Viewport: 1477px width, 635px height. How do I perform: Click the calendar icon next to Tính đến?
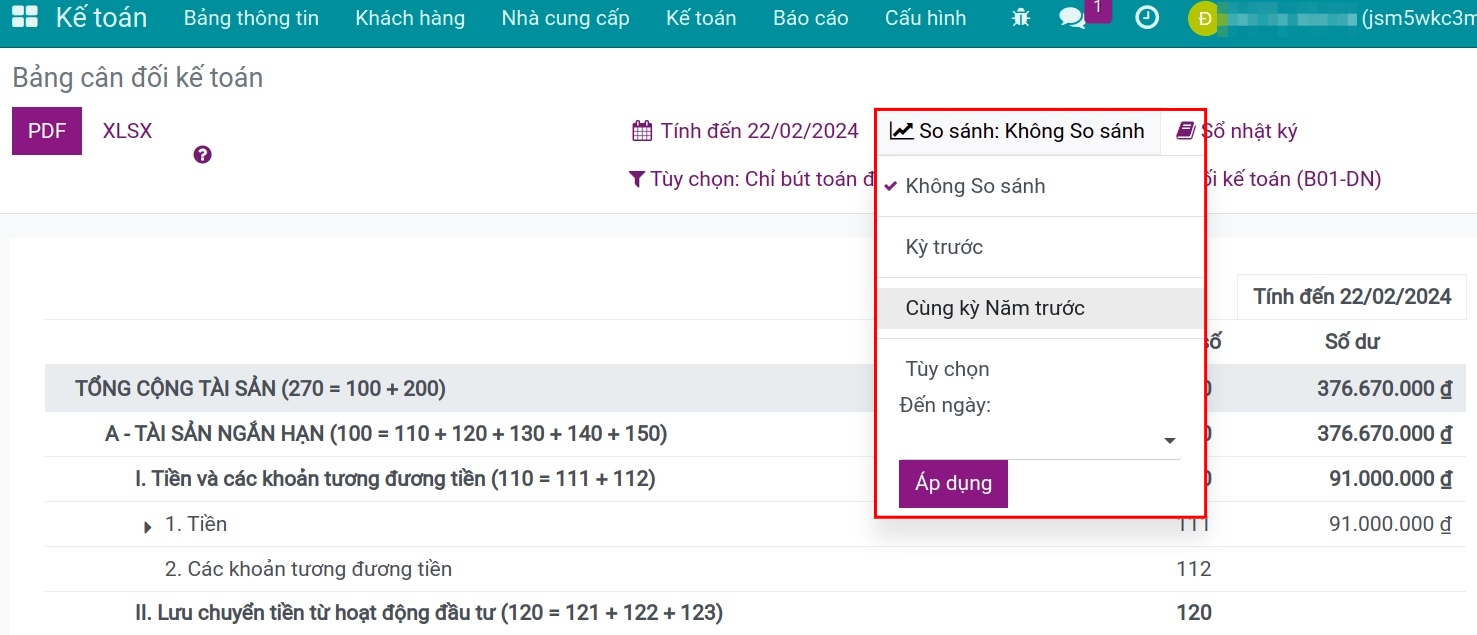pos(640,130)
